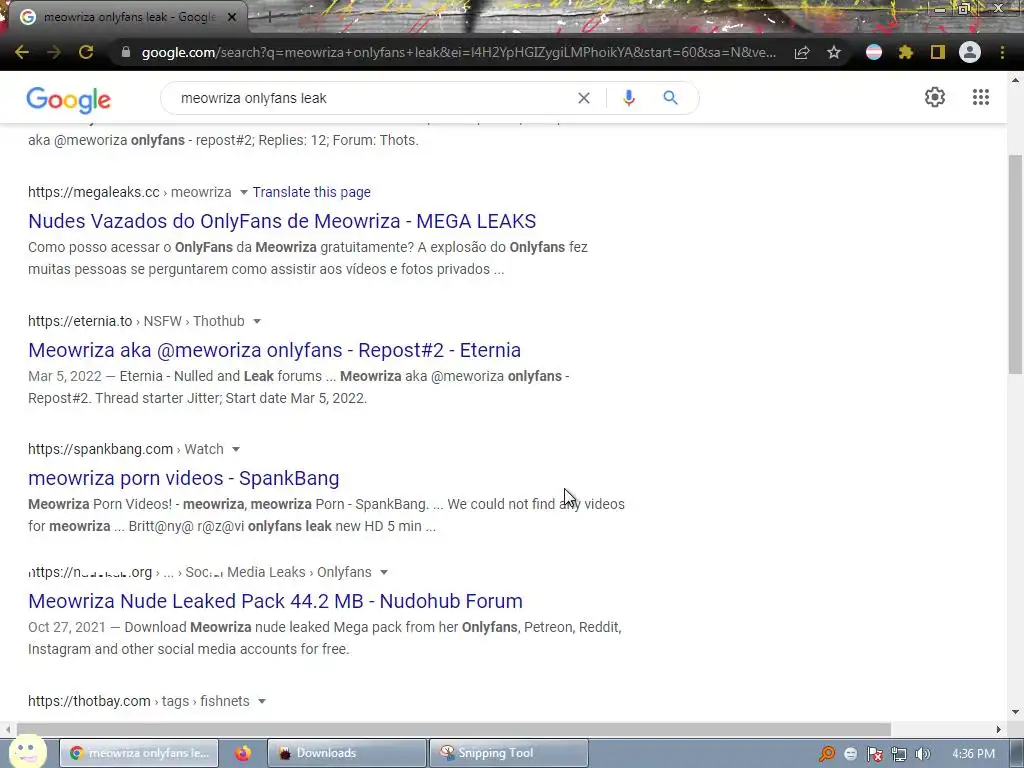The height and width of the screenshot is (768, 1024).
Task: Click the horizontal scroll right arrow
Action: (x=998, y=729)
